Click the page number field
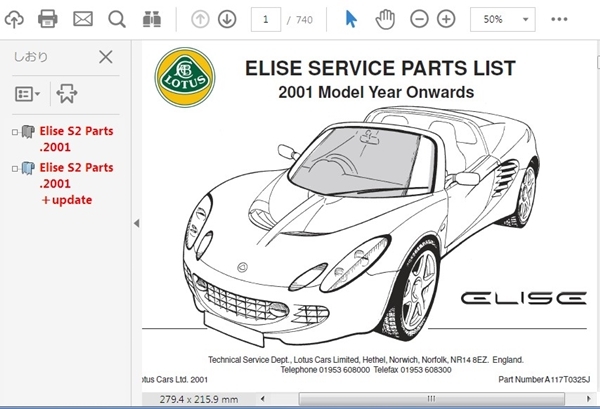Image resolution: width=600 pixels, height=409 pixels. point(266,19)
